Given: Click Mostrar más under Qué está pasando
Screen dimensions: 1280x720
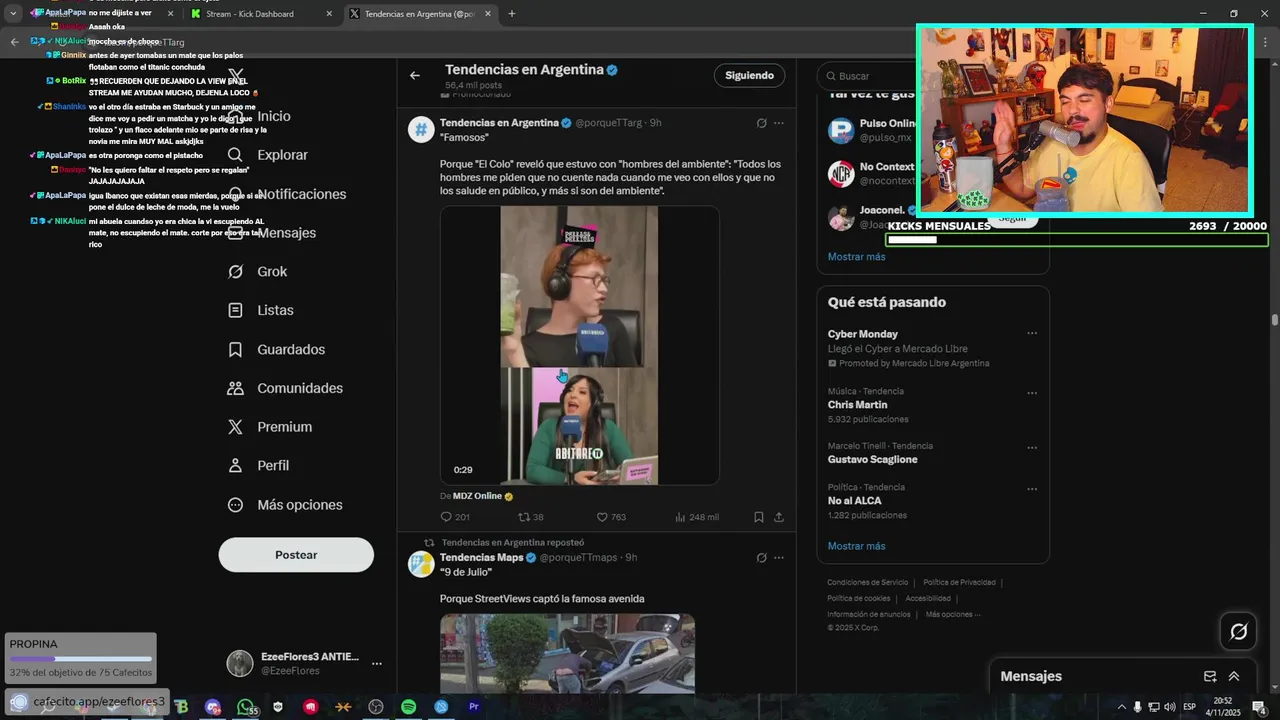Looking at the screenshot, I should (x=856, y=546).
